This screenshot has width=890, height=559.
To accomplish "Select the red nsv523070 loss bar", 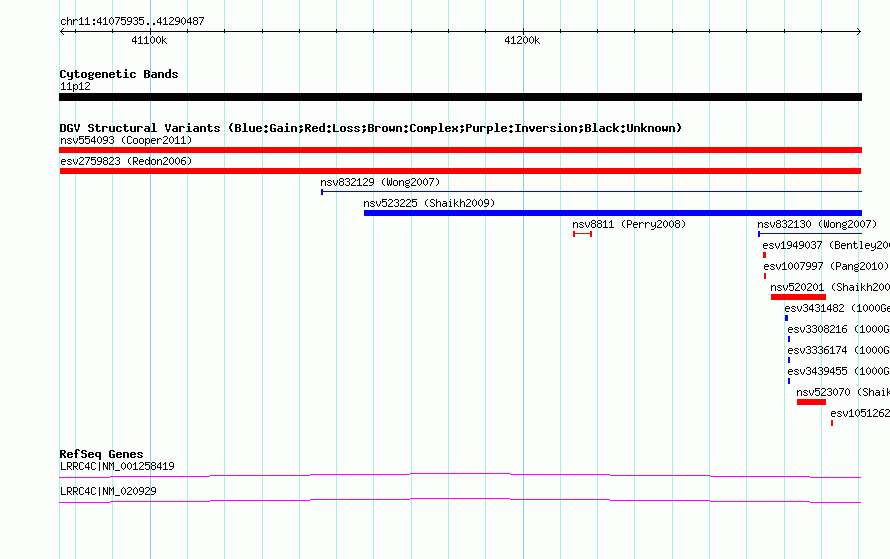I will (x=811, y=402).
